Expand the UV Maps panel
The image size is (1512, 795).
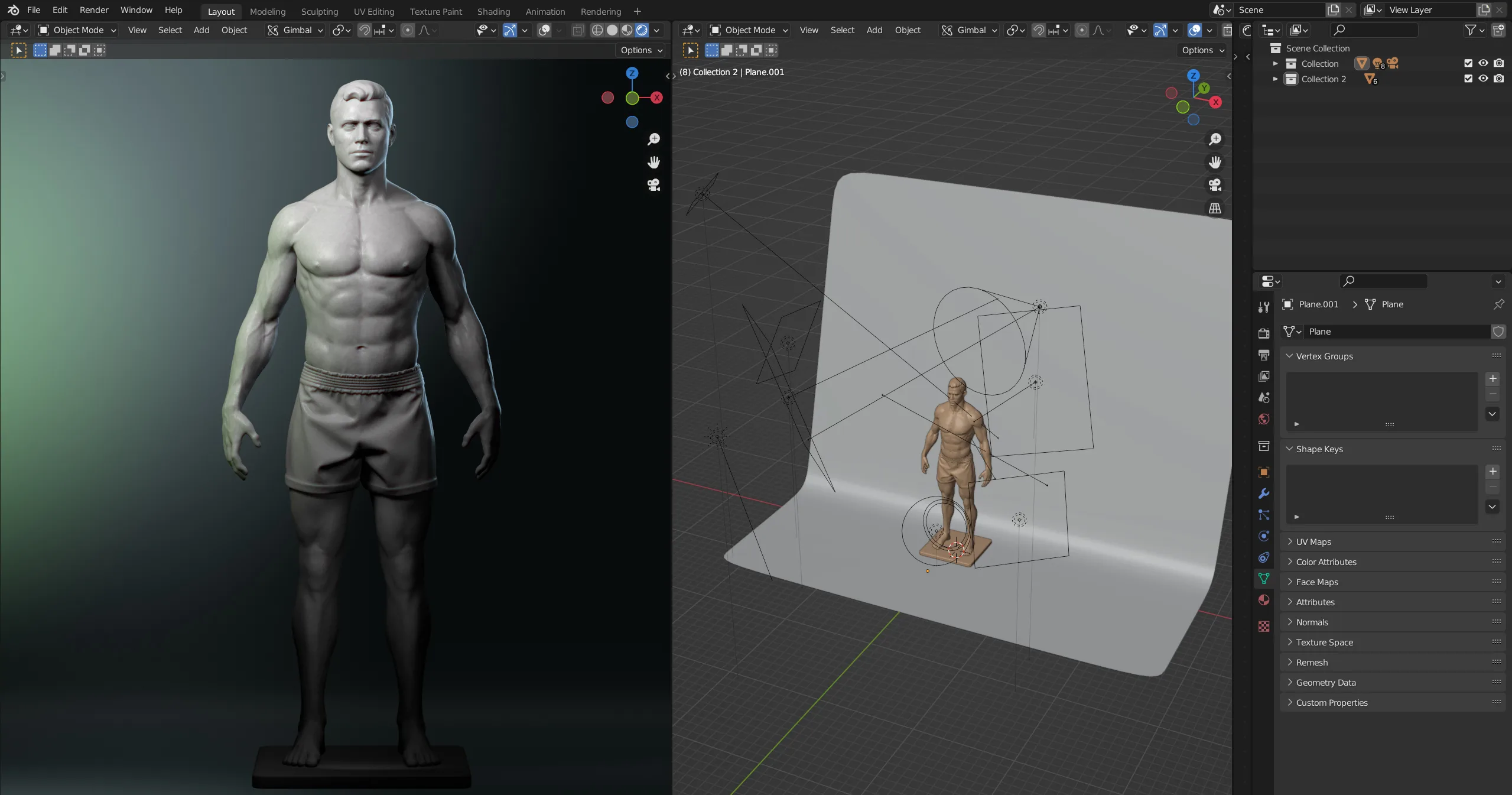click(1313, 541)
